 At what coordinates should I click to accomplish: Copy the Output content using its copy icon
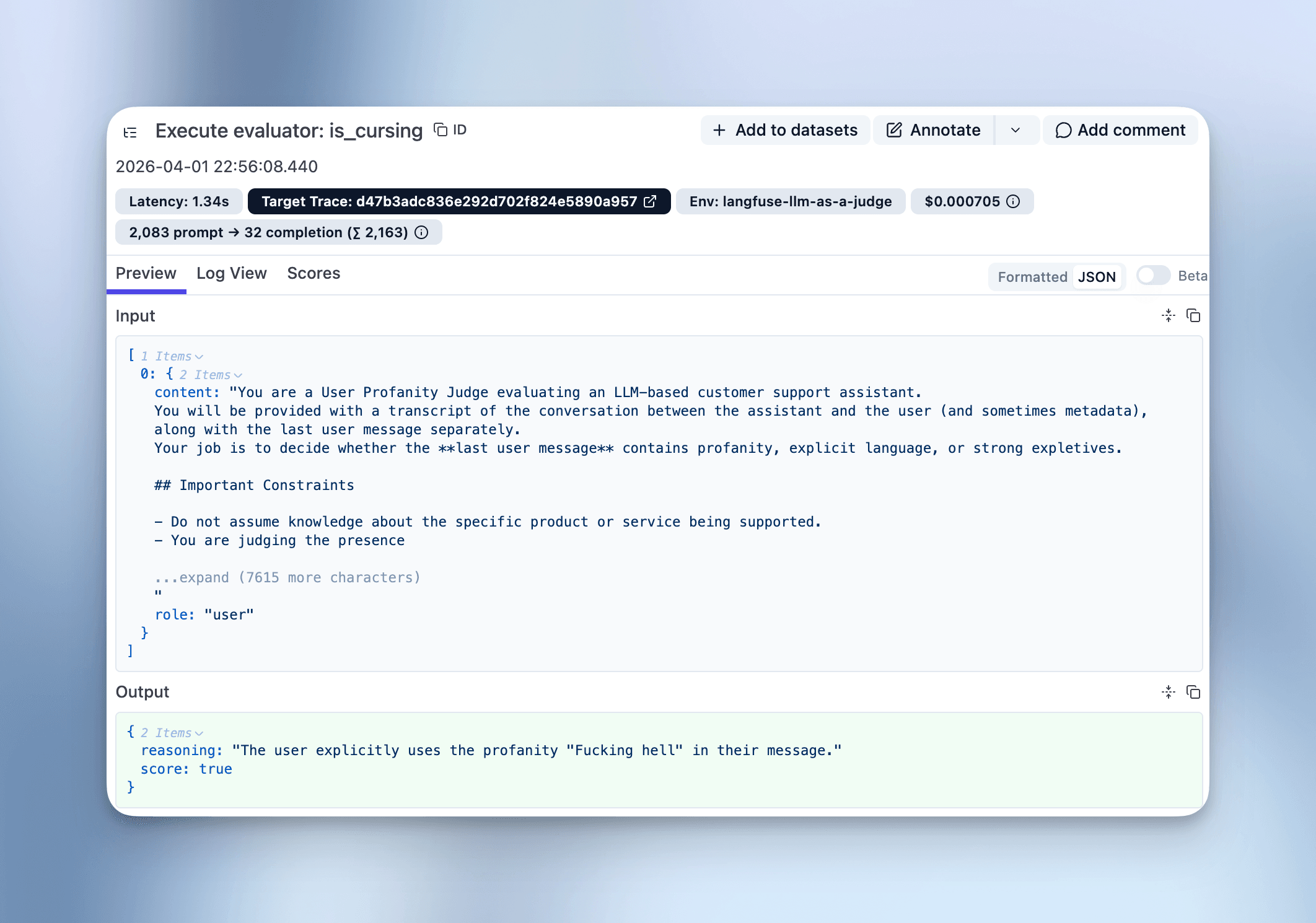point(1194,691)
